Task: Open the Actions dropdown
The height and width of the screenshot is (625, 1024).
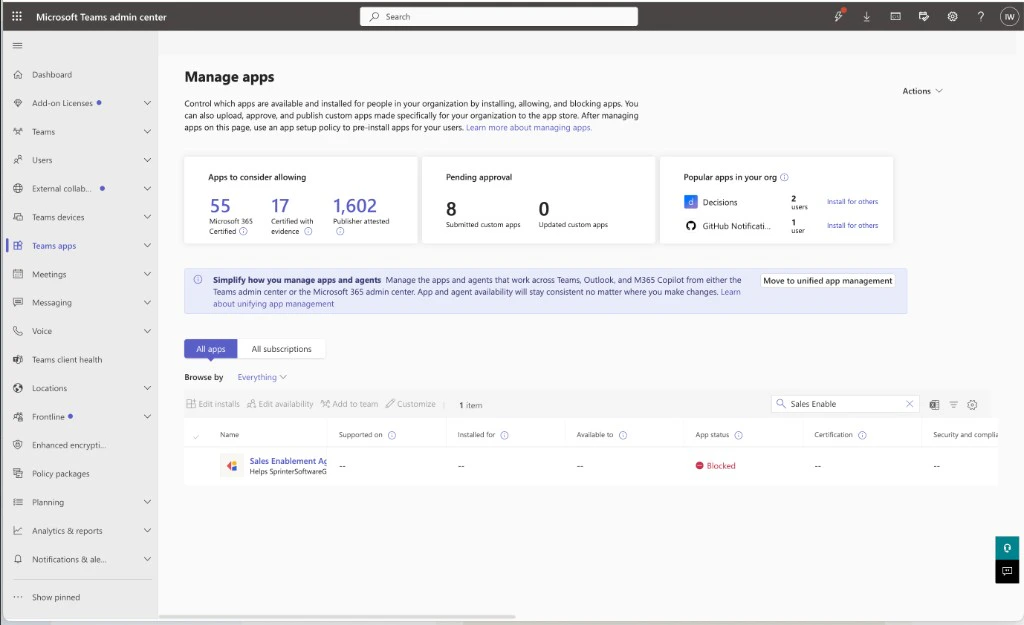Action: [x=922, y=91]
